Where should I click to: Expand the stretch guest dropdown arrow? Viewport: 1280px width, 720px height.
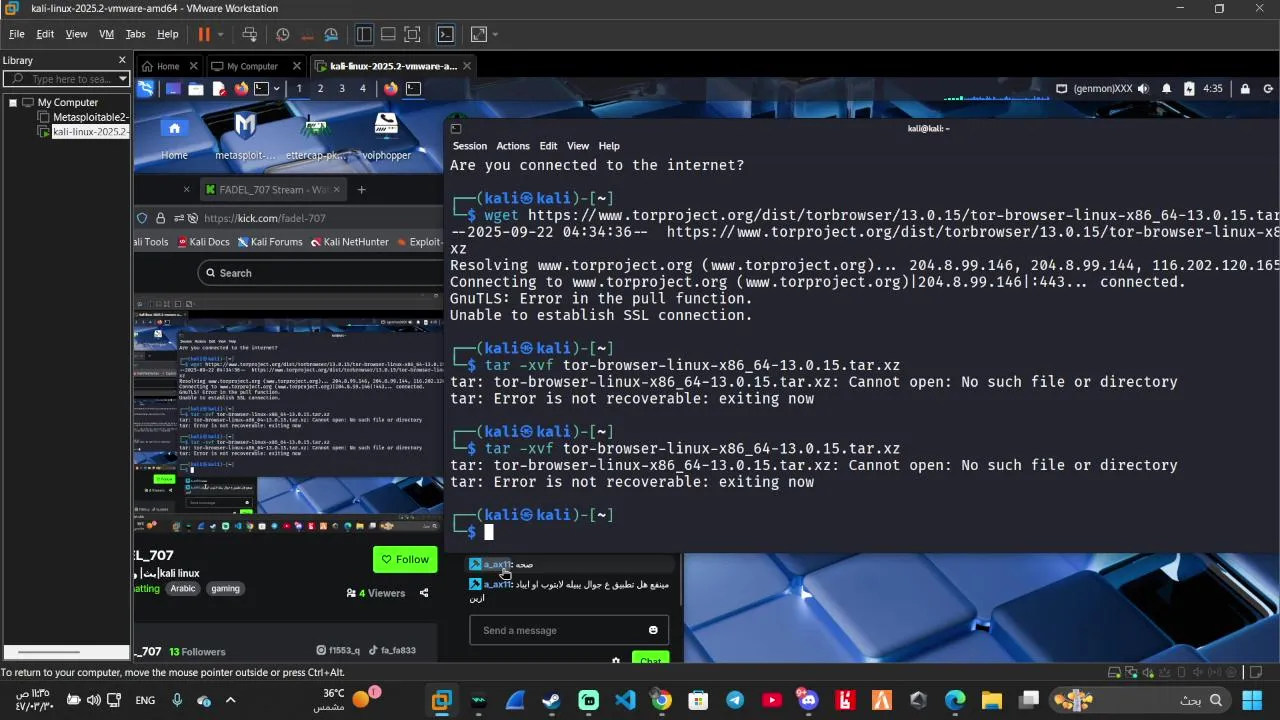pos(495,34)
